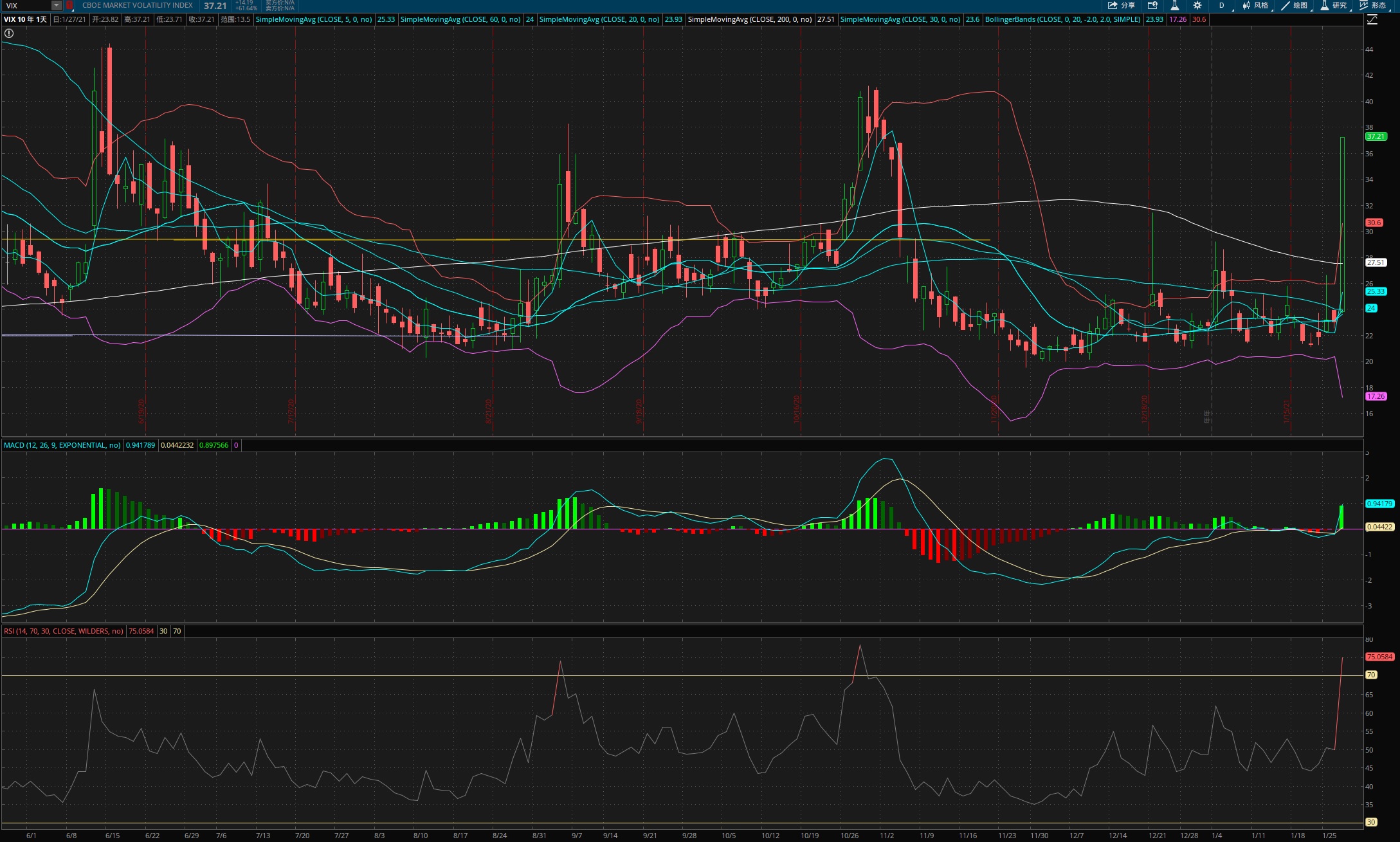
Task: Click the curve scale icon below 形态
Action: [1372, 20]
